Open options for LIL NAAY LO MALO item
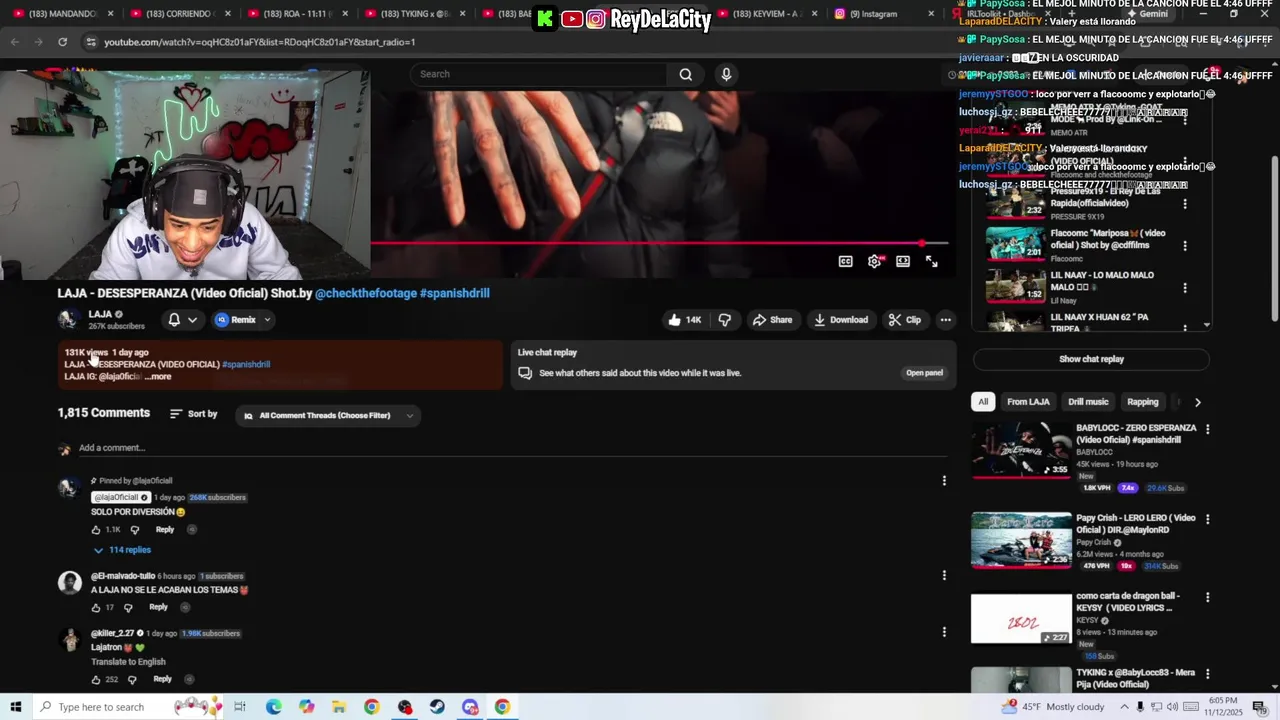The width and height of the screenshot is (1280, 720). 1185,287
